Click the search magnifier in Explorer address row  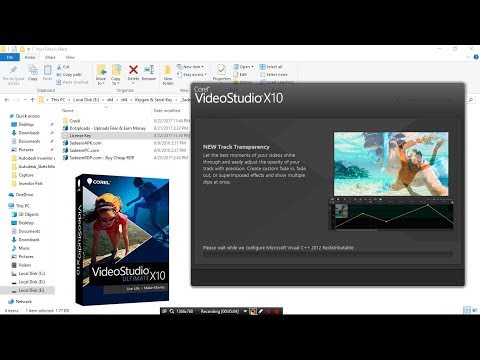click(471, 100)
